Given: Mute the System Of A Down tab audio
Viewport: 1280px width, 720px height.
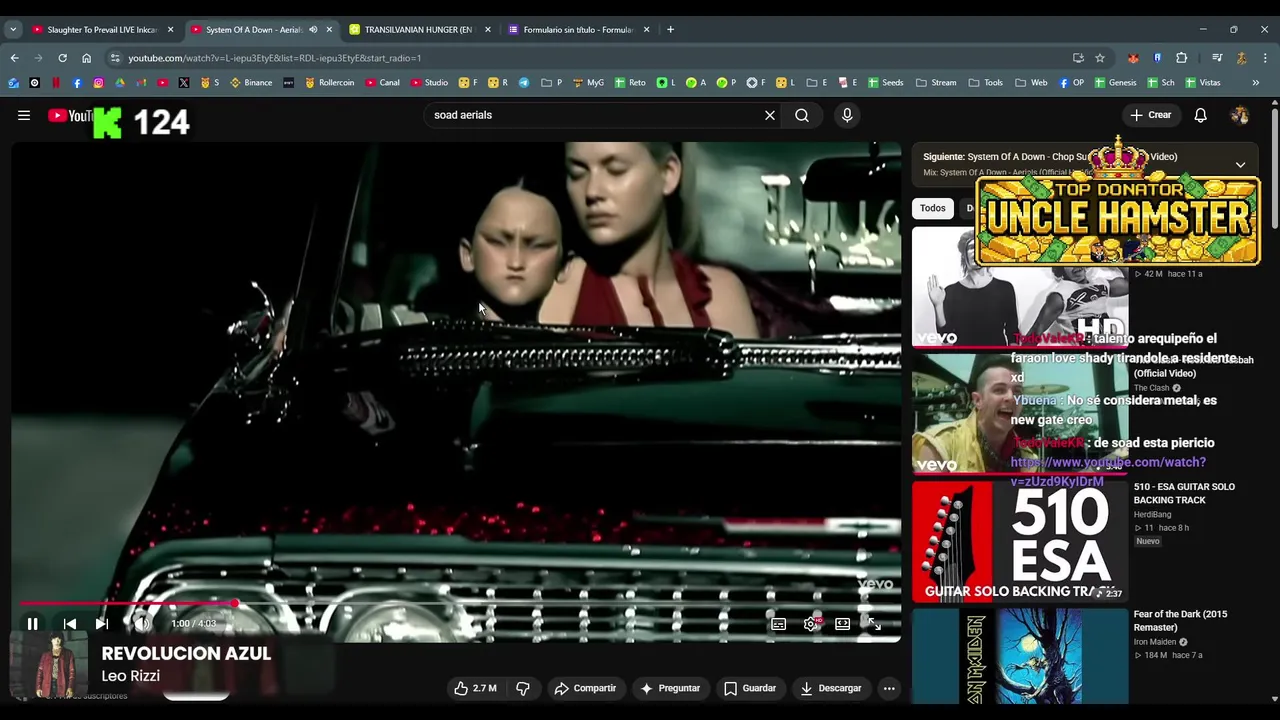Looking at the screenshot, I should [x=313, y=30].
